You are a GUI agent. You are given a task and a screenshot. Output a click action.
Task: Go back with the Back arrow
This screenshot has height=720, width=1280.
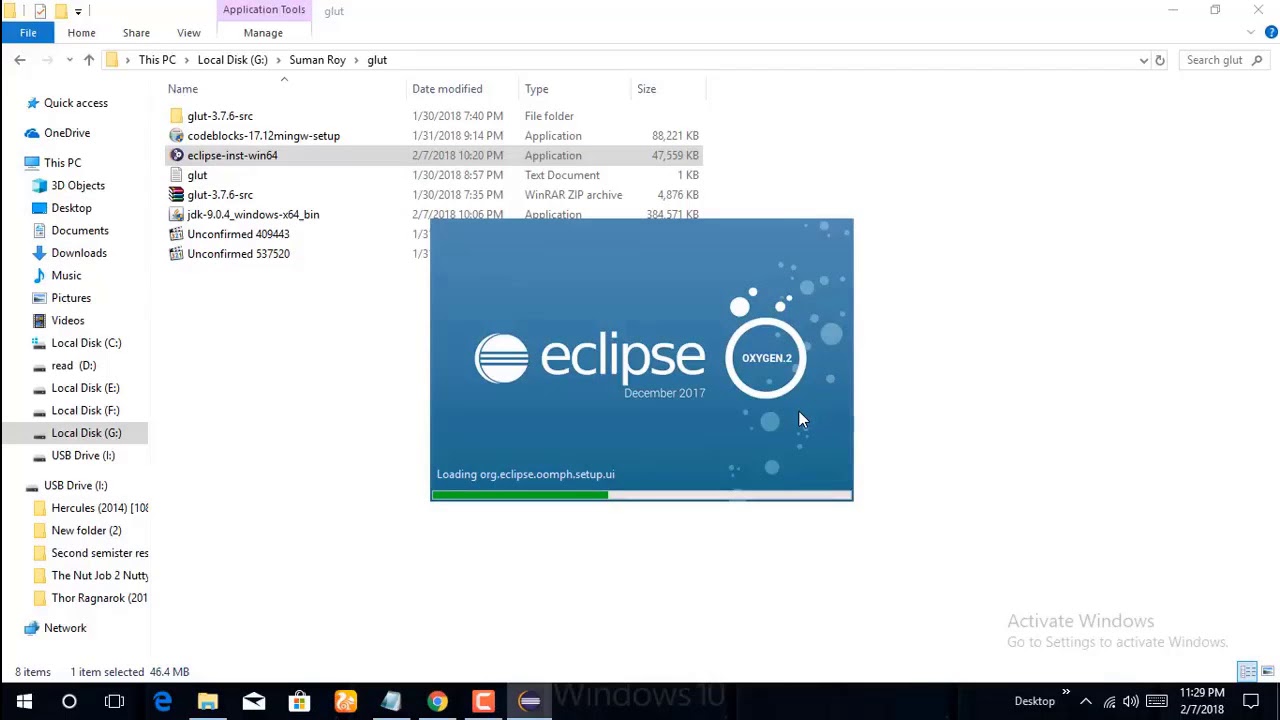click(x=20, y=60)
